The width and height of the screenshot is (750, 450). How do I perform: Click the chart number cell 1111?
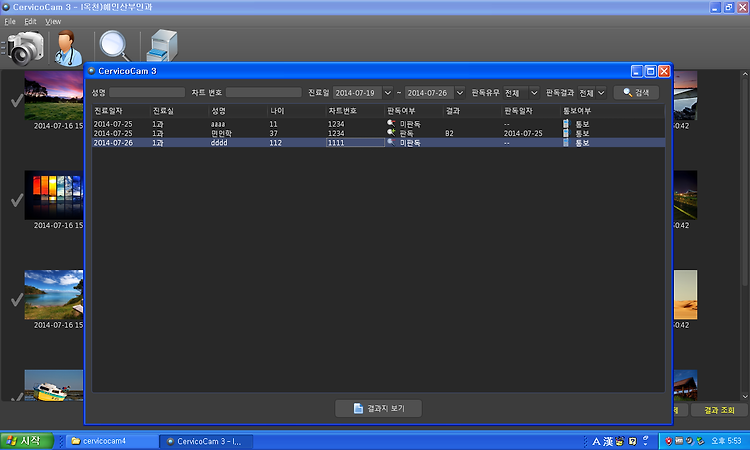[355, 143]
